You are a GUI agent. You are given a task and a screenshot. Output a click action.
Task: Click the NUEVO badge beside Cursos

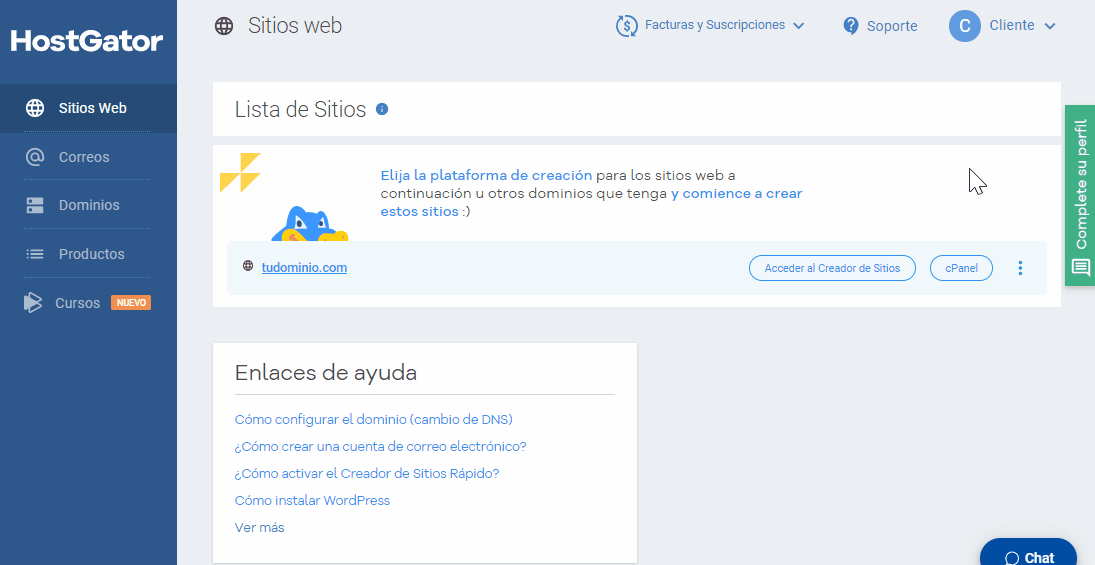(131, 303)
